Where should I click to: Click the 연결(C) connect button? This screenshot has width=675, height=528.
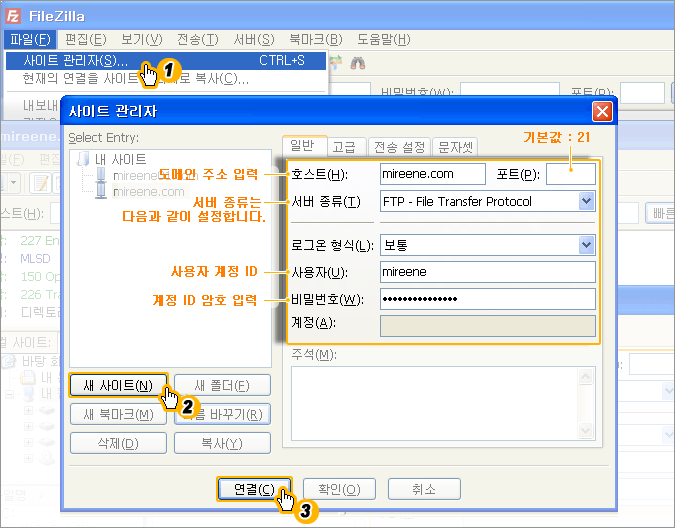[254, 489]
